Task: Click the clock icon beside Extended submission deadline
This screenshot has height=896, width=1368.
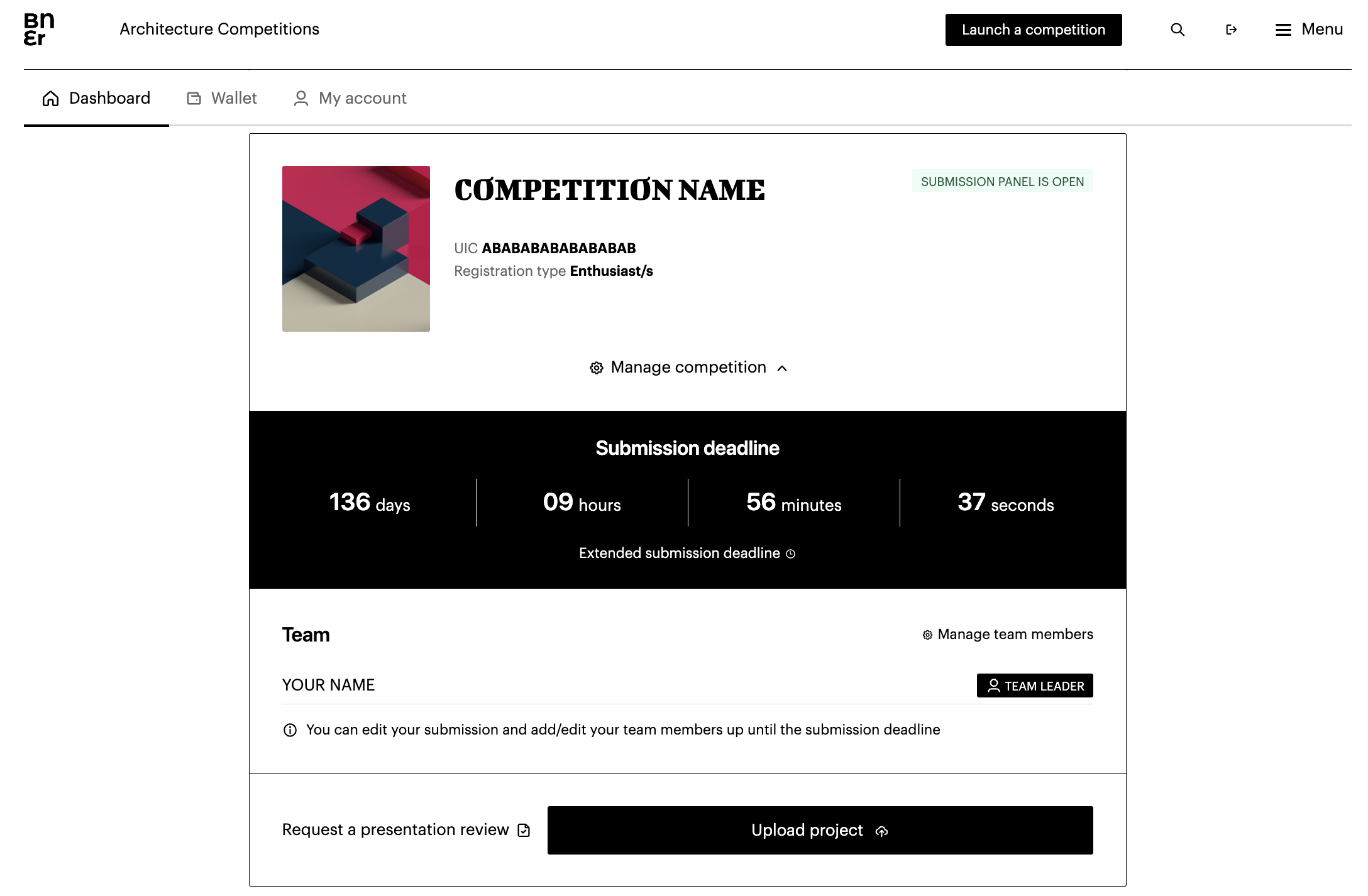Action: point(791,554)
